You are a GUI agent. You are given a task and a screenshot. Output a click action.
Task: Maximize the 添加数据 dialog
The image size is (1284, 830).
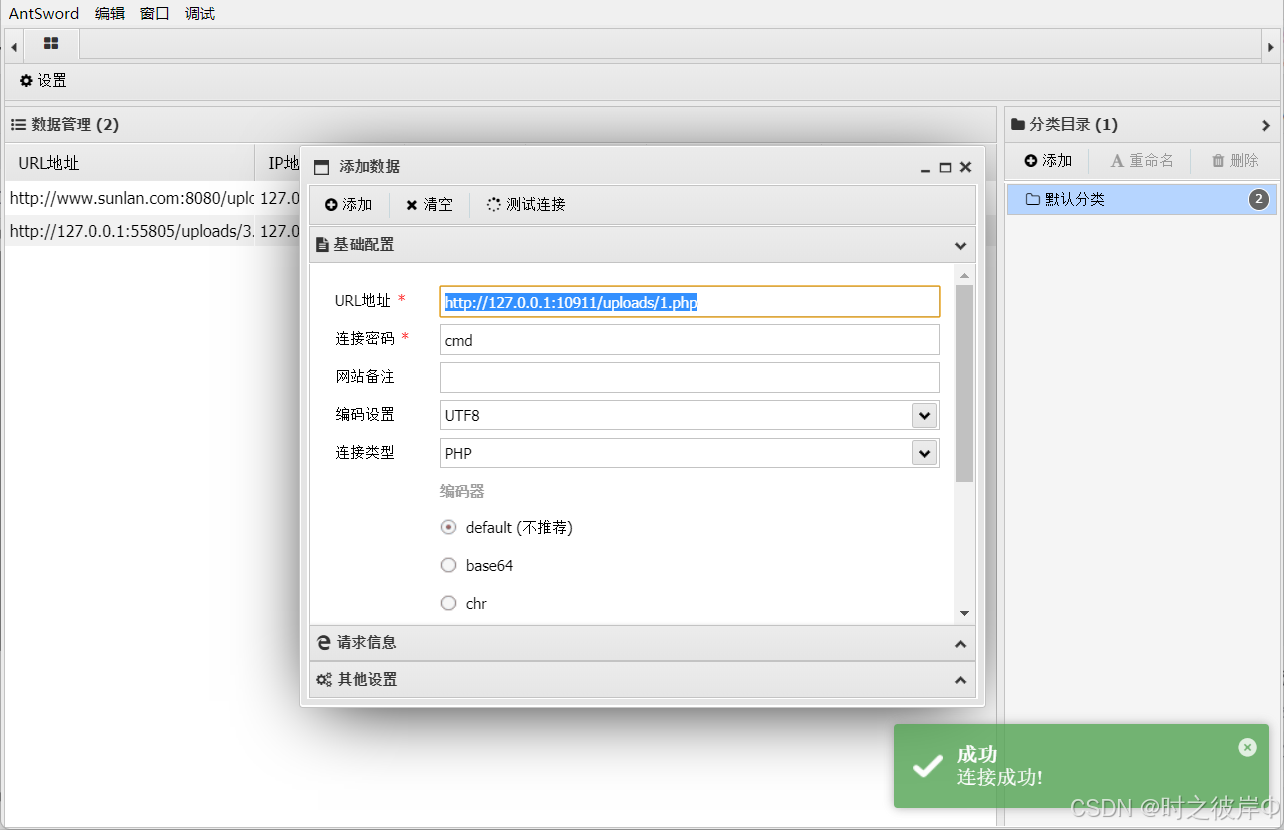(x=945, y=168)
